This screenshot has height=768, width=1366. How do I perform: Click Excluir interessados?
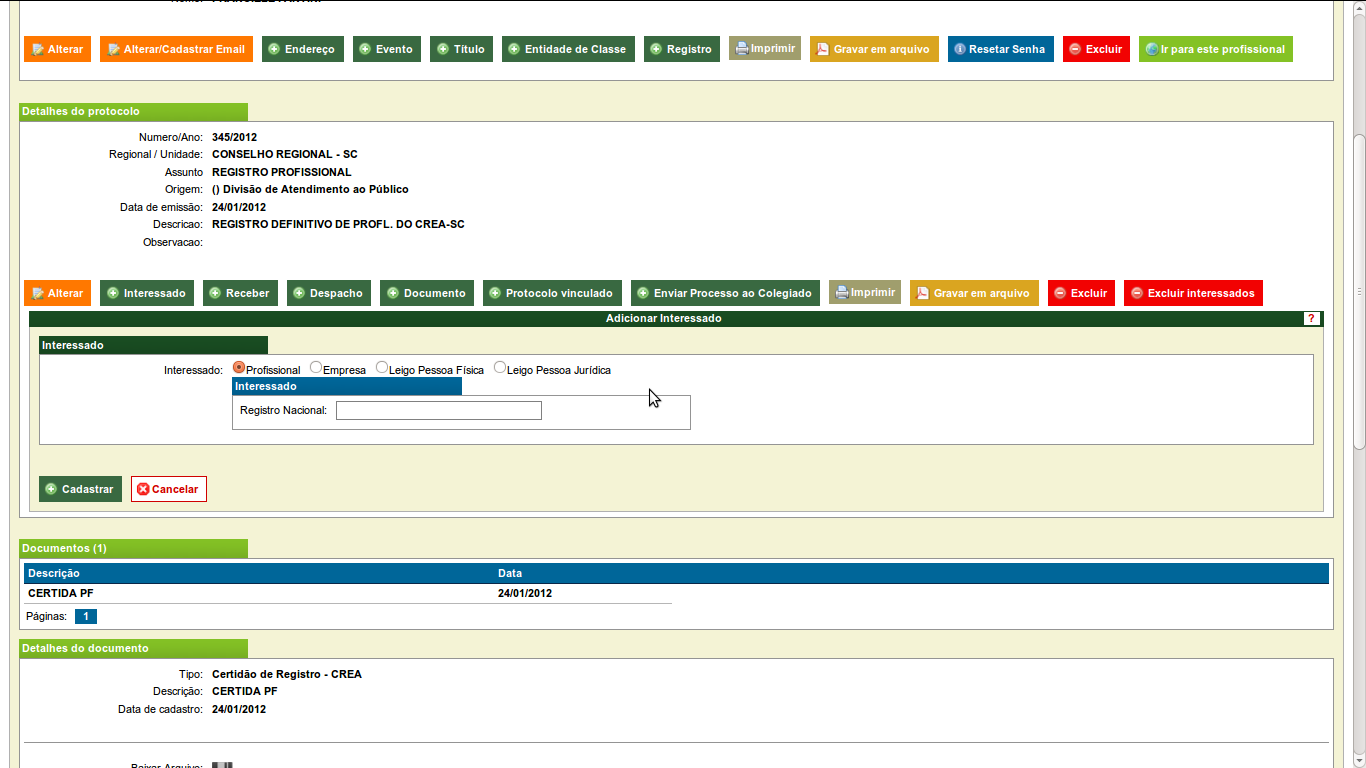point(1193,293)
